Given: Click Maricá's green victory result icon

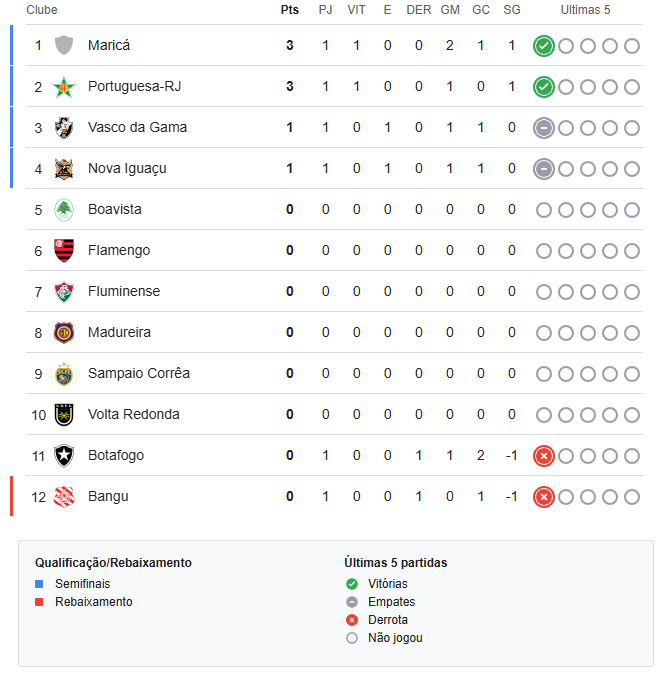Looking at the screenshot, I should [x=543, y=46].
